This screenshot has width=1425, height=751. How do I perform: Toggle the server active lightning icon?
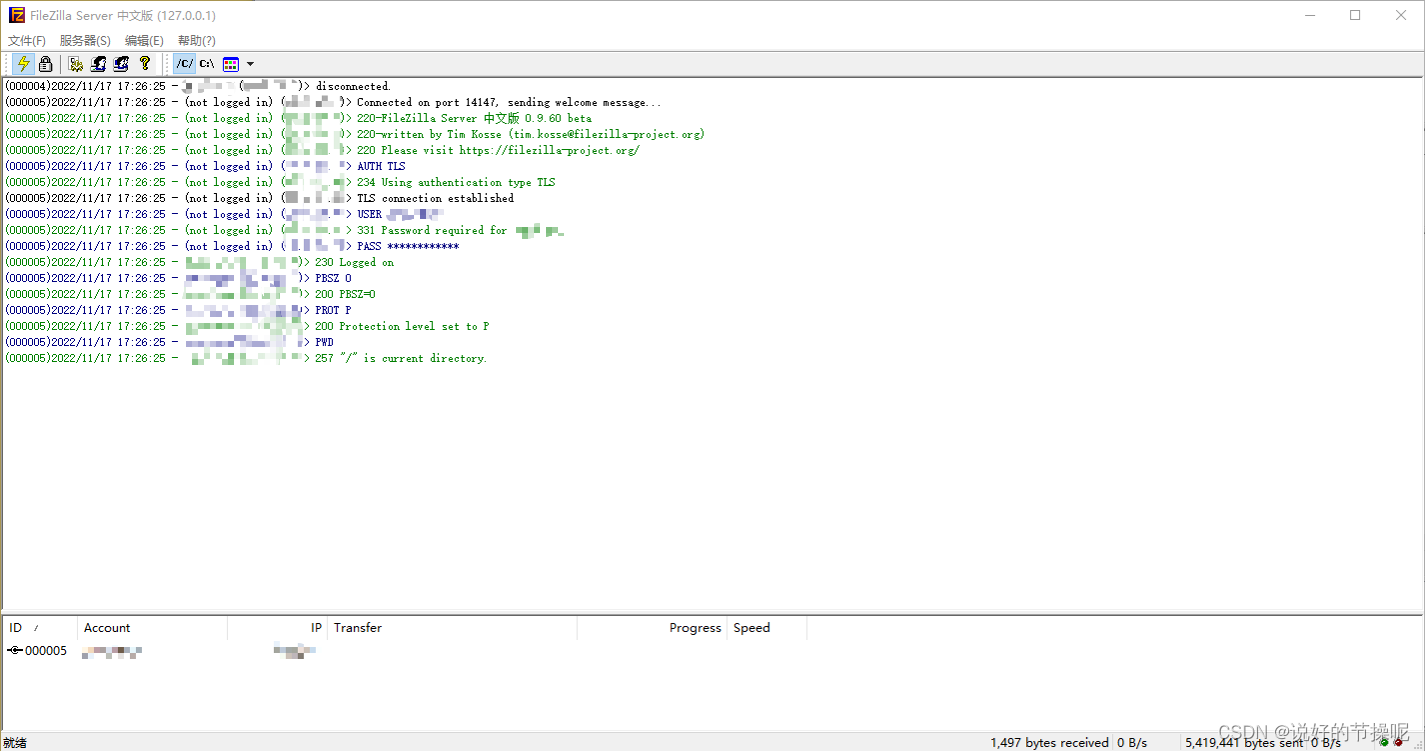(23, 64)
